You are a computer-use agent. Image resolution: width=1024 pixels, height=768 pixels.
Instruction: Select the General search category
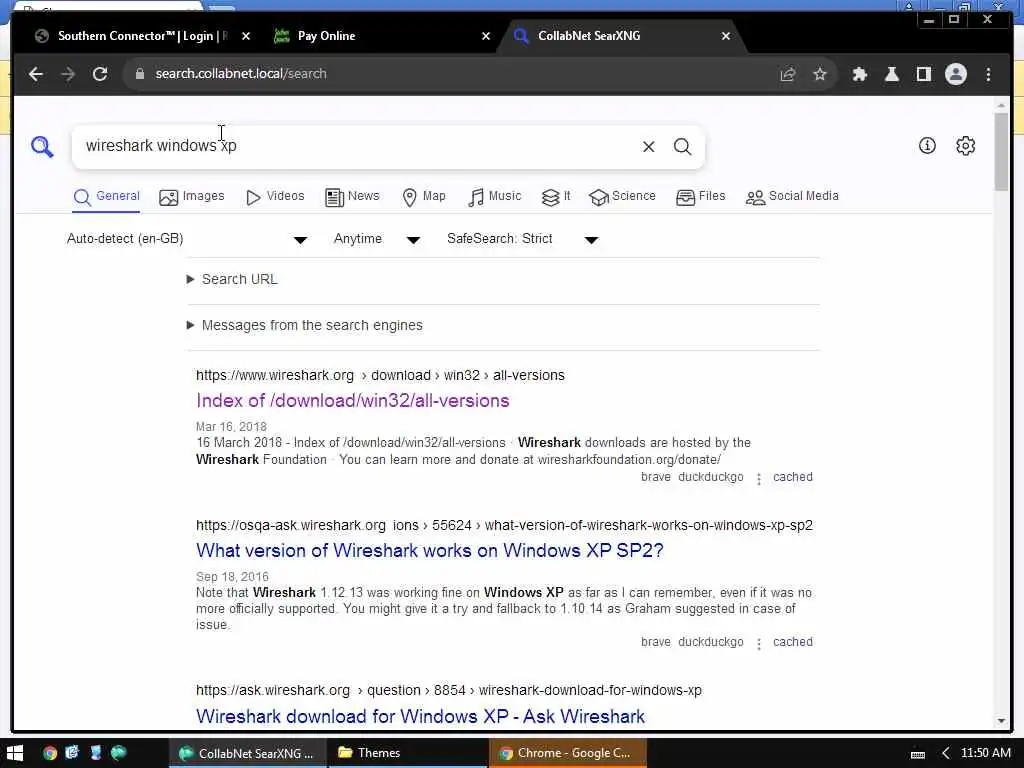click(x=106, y=197)
